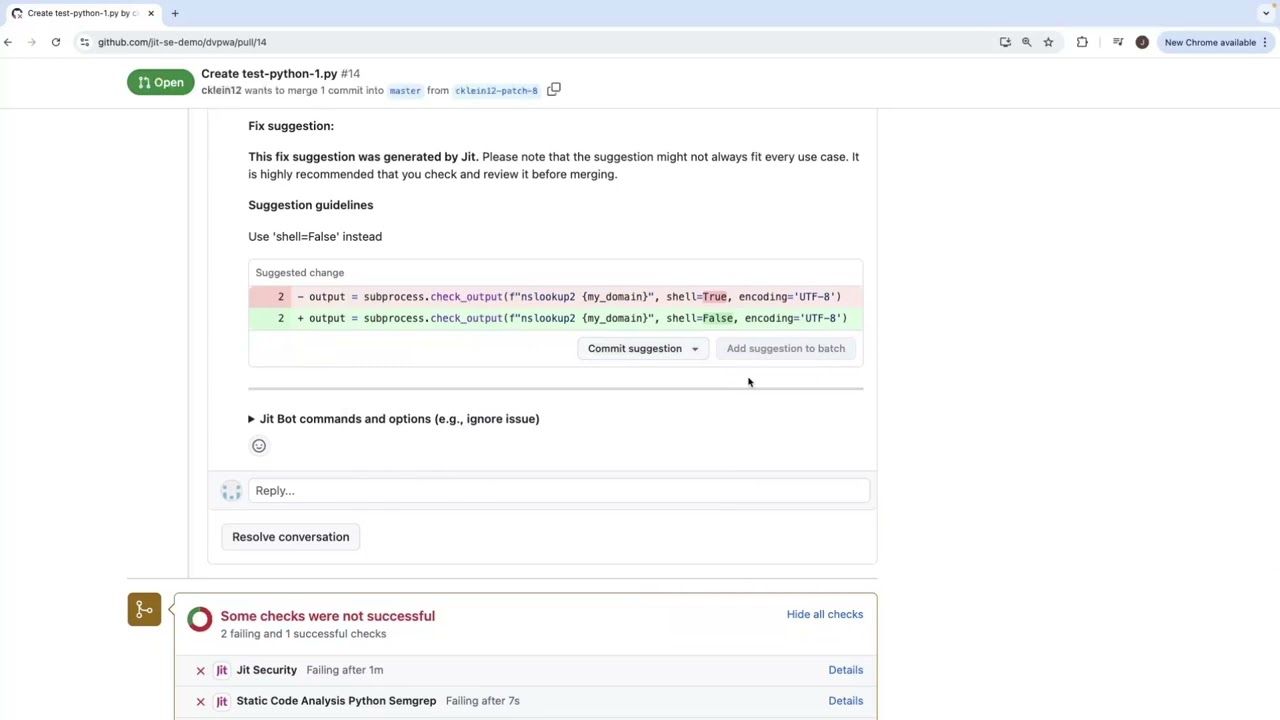Reload the page with refresh icon
1280x720 pixels.
(56, 42)
